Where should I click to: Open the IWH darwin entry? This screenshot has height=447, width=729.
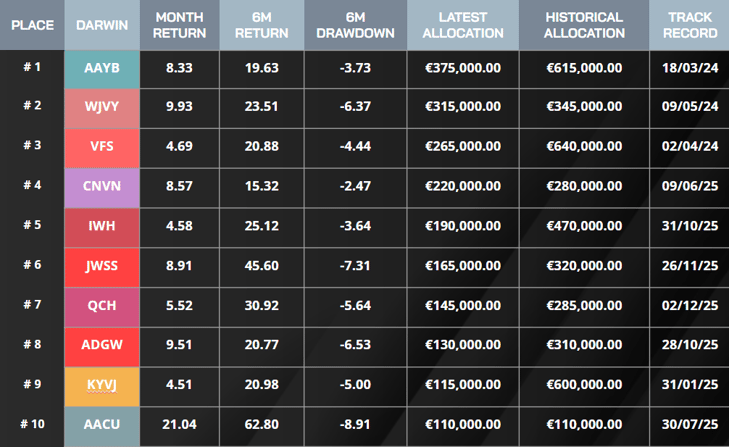point(102,228)
